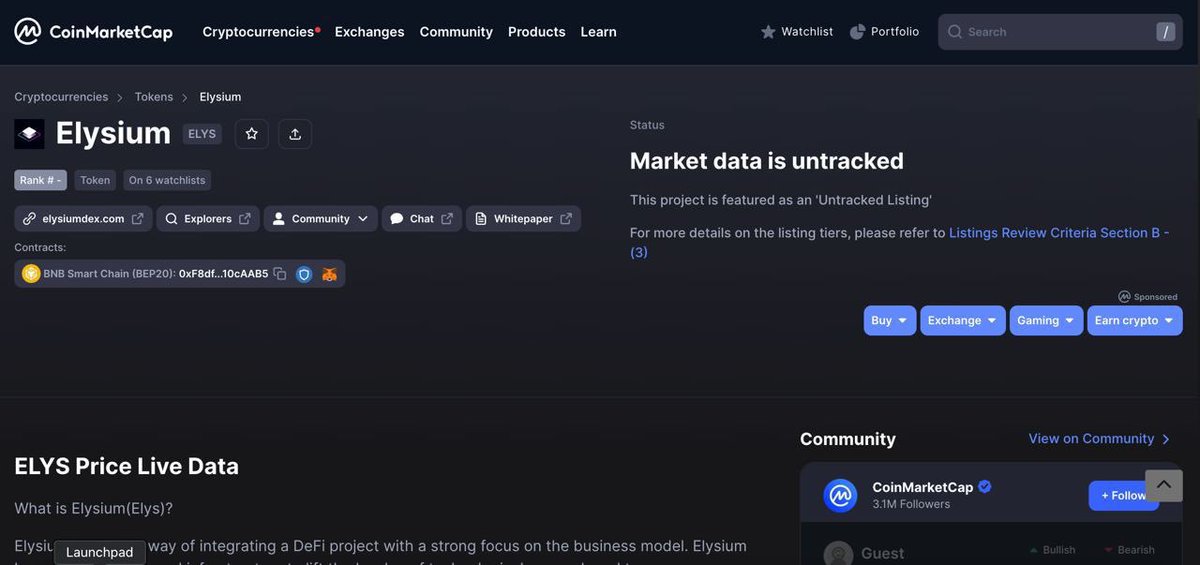The height and width of the screenshot is (565, 1200).
Task: Open the View on Community link
Action: pyautogui.click(x=1100, y=439)
